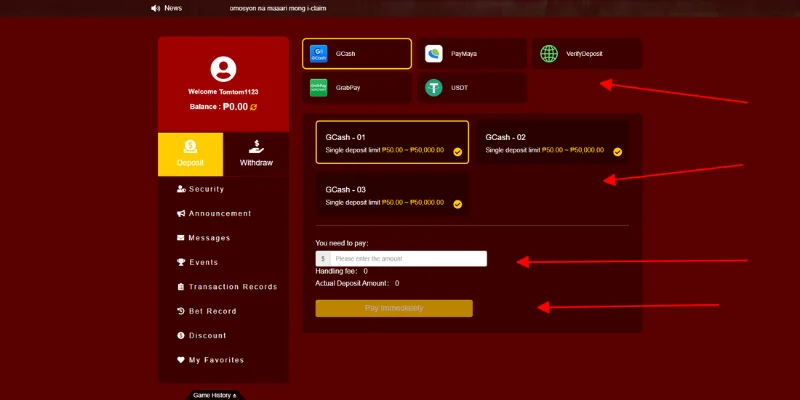Click GCash - 02 single deposit limit text
The width and height of the screenshot is (800, 400).
click(545, 151)
